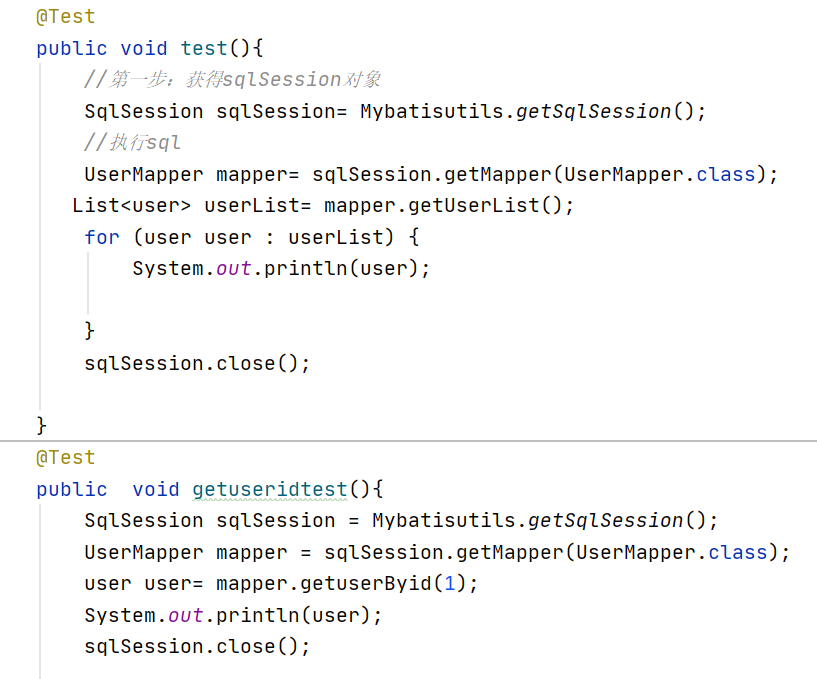The height and width of the screenshot is (679, 817).
Task: Click userList inside the for loop parentheses
Action: [335, 237]
